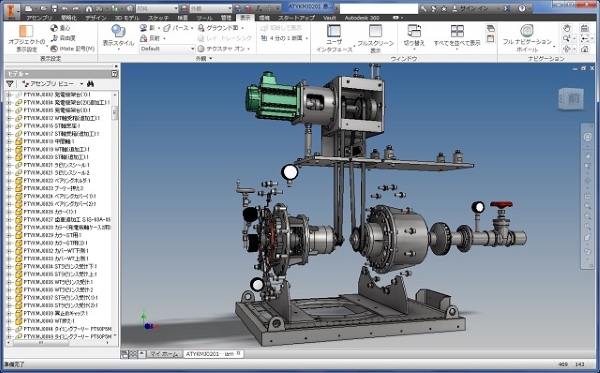Open 4分の1断面 section view dropdown
Viewport: 600px width, 373px height.
pyautogui.click(x=307, y=38)
